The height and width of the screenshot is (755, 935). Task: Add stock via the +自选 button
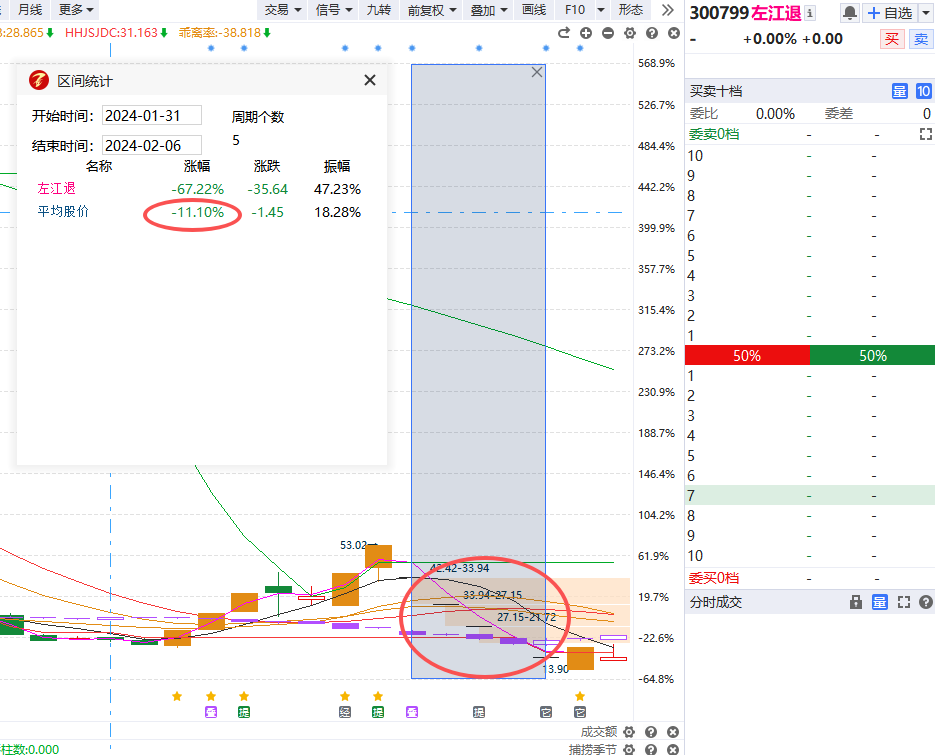pyautogui.click(x=890, y=13)
